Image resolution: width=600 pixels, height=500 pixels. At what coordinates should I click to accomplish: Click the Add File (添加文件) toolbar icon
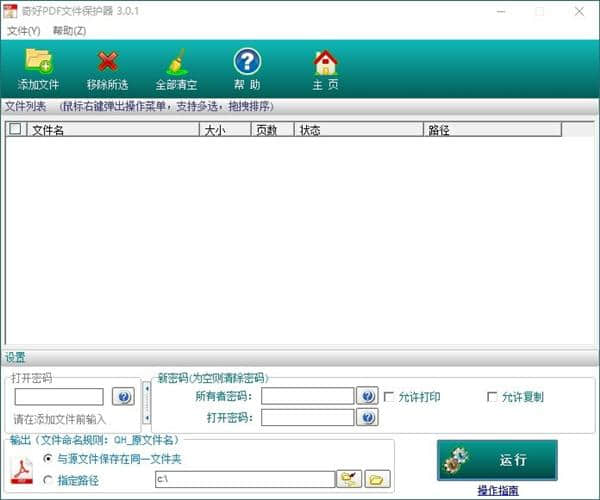(x=38, y=69)
